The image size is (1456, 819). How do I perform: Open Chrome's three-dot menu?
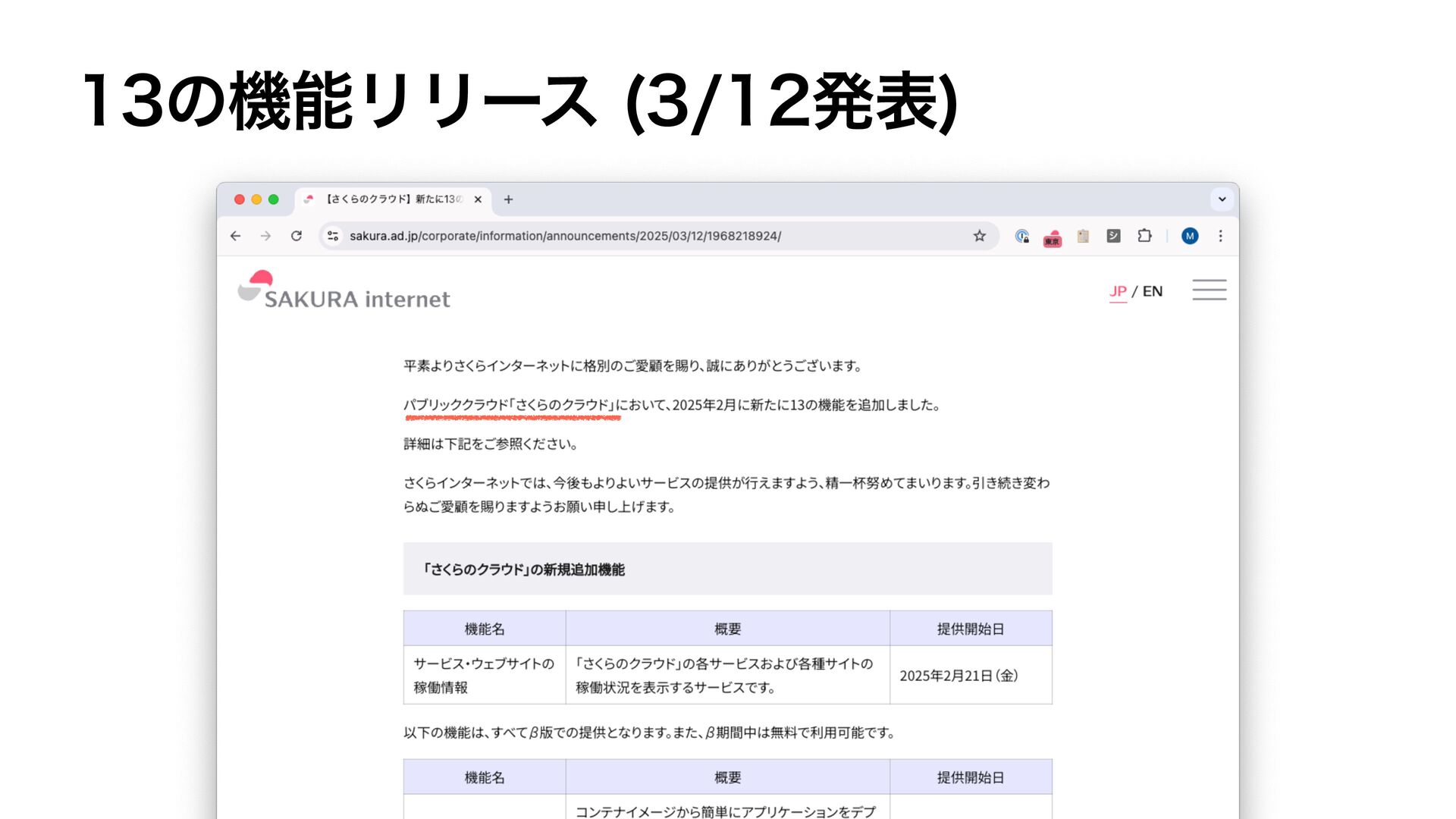pyautogui.click(x=1220, y=236)
